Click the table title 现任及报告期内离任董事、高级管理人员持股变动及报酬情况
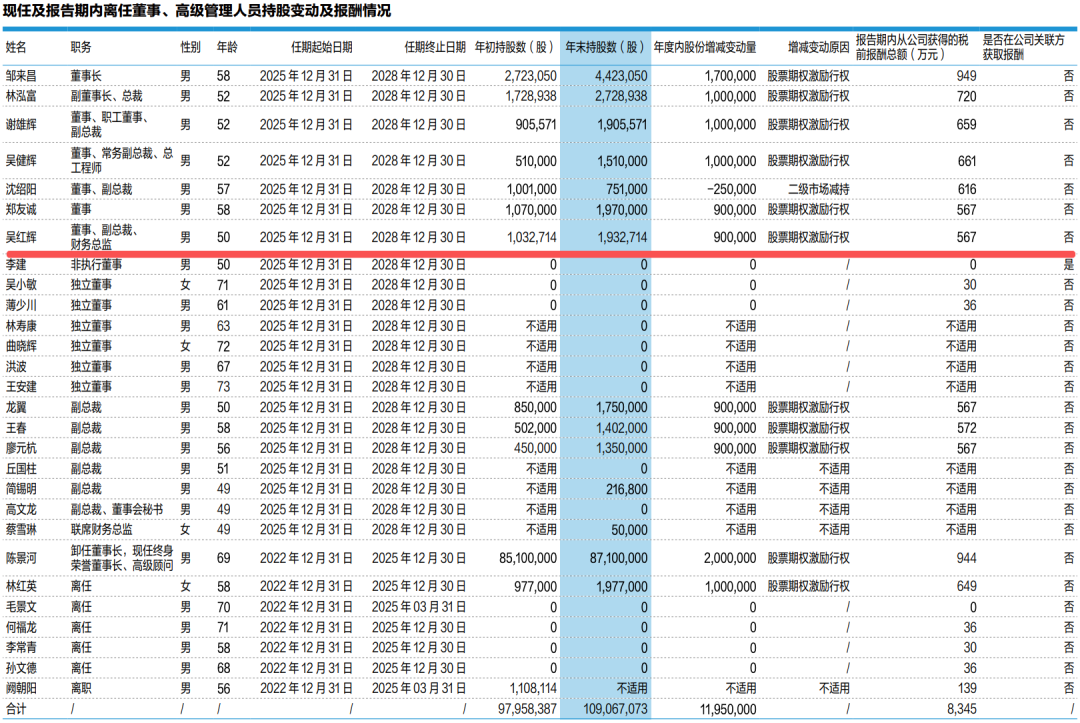Image resolution: width=1080 pixels, height=723 pixels. coord(197,11)
